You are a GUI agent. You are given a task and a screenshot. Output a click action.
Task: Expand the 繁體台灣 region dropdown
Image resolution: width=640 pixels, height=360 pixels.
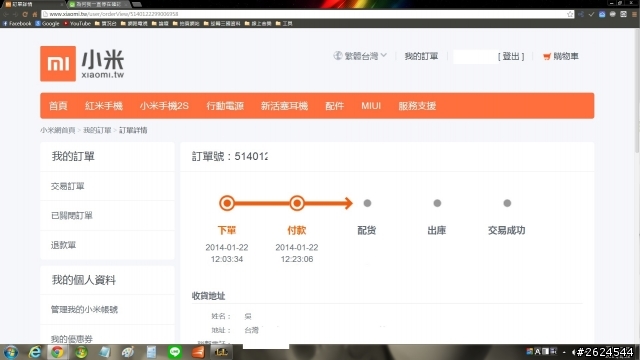pyautogui.click(x=360, y=56)
